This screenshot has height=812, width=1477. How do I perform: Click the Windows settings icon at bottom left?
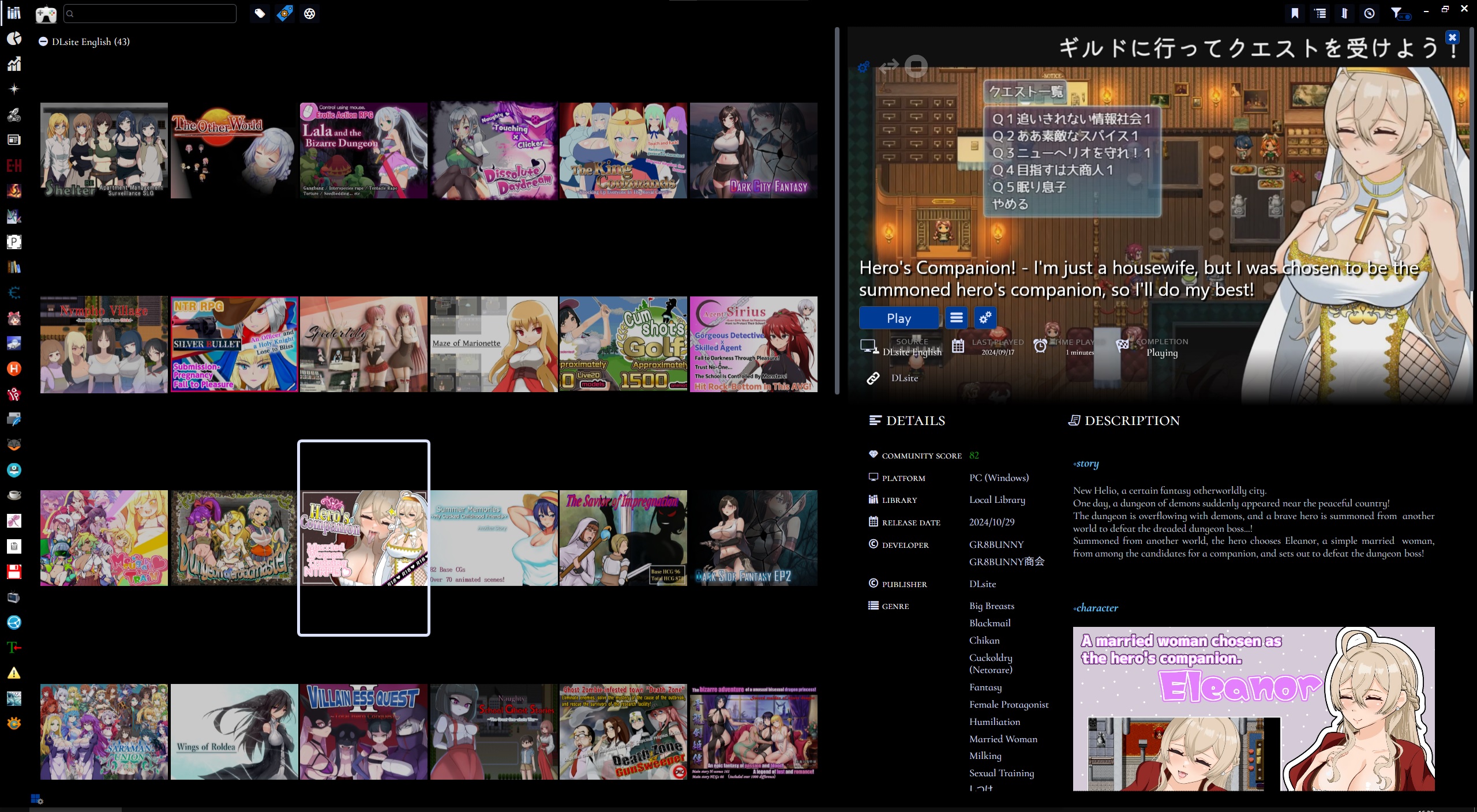[36, 799]
